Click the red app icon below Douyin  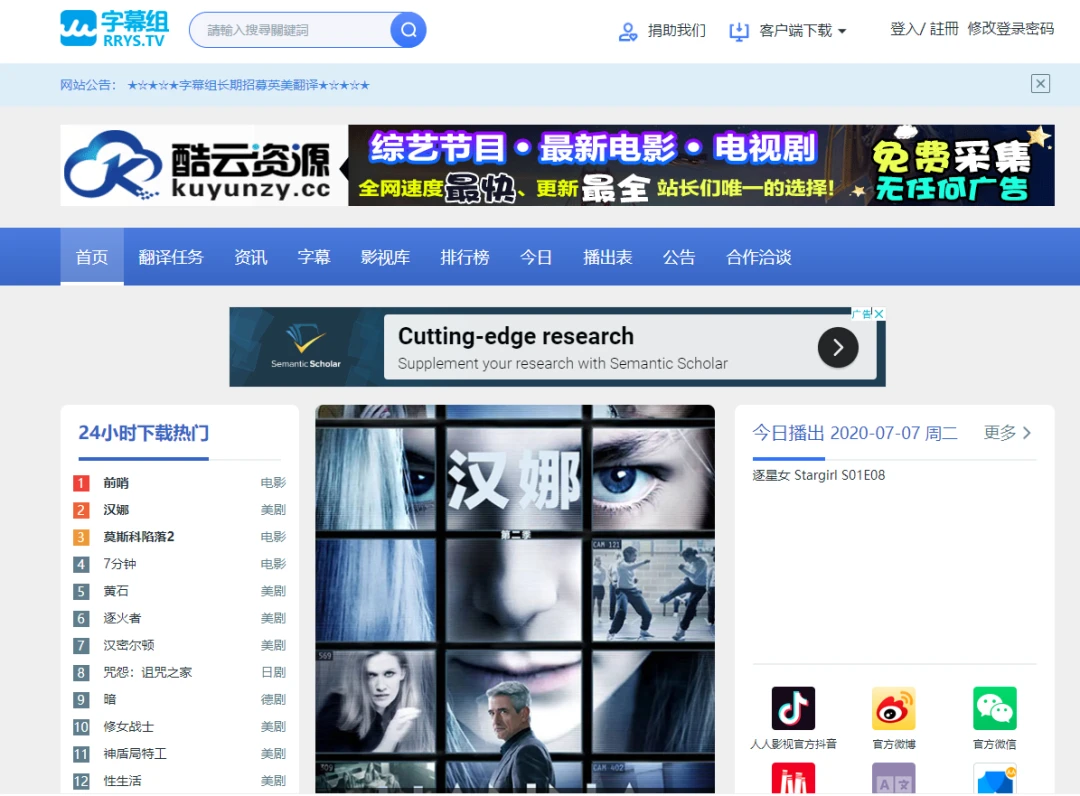(793, 779)
